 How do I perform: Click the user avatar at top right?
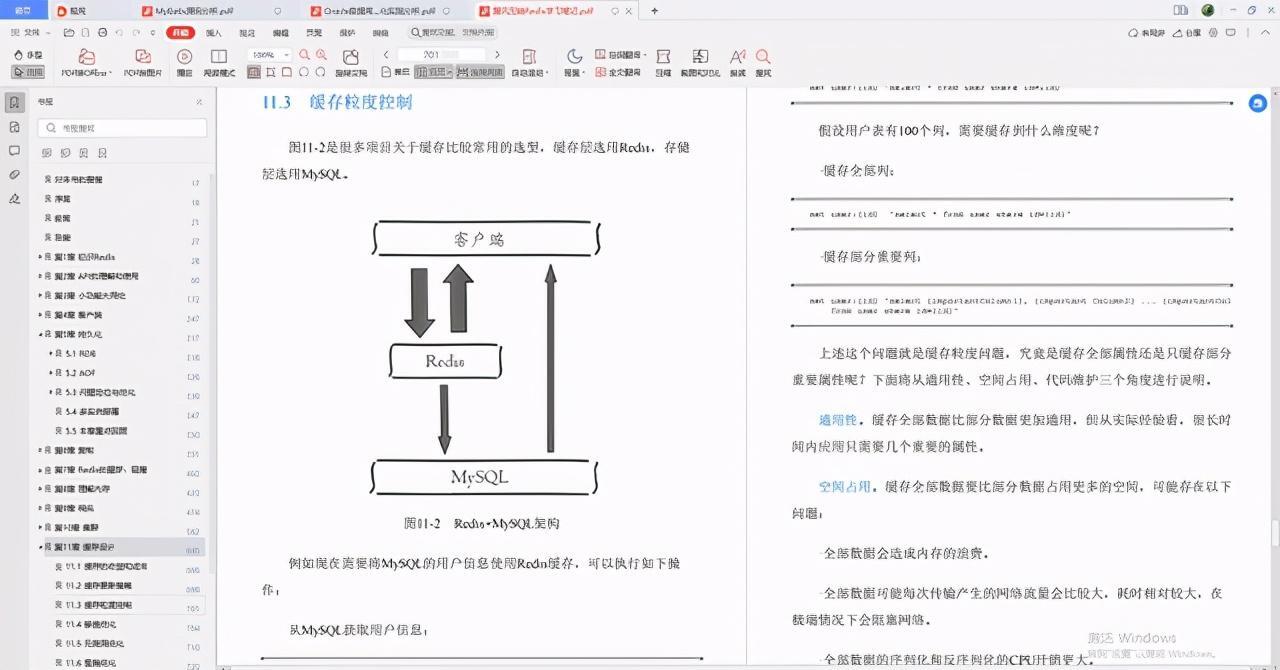coord(1207,10)
